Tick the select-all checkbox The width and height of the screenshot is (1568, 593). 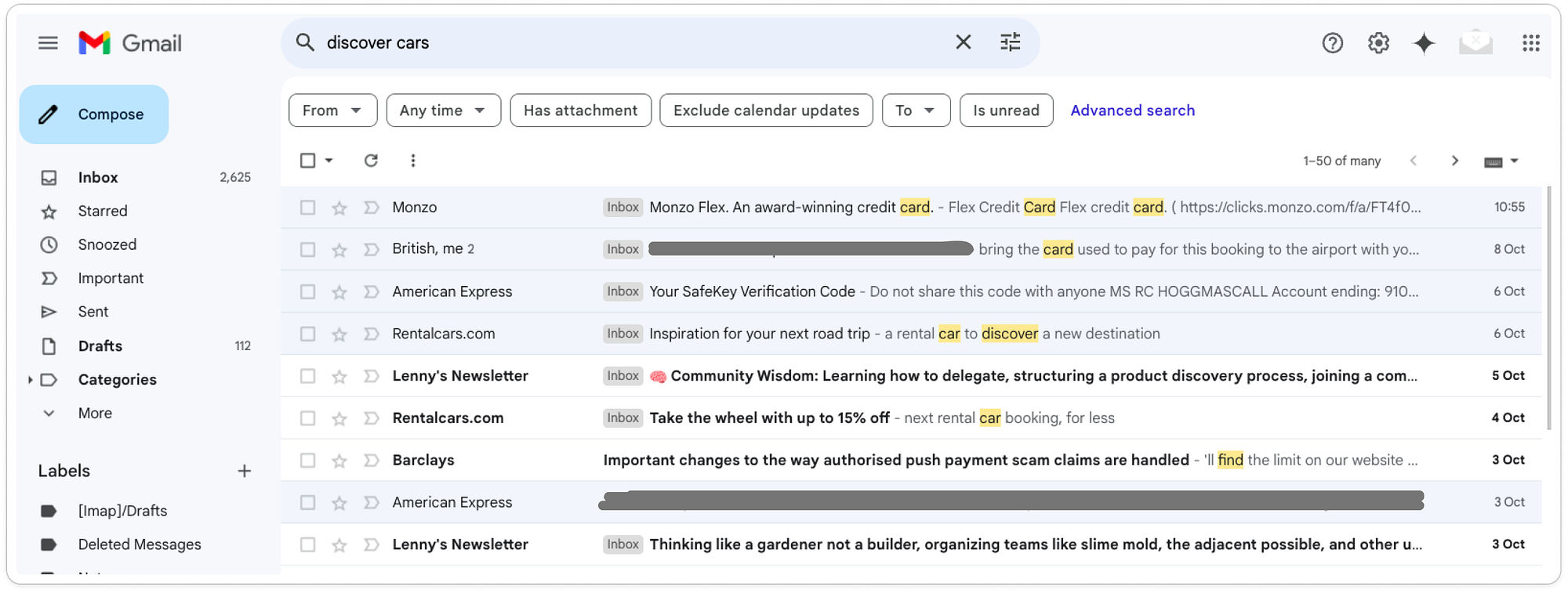[x=307, y=161]
